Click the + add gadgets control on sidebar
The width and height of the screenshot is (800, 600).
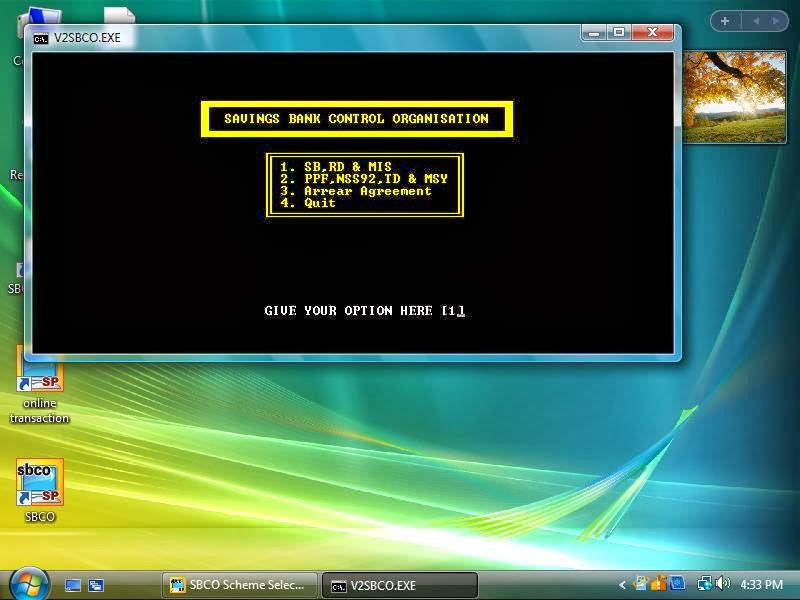[724, 20]
